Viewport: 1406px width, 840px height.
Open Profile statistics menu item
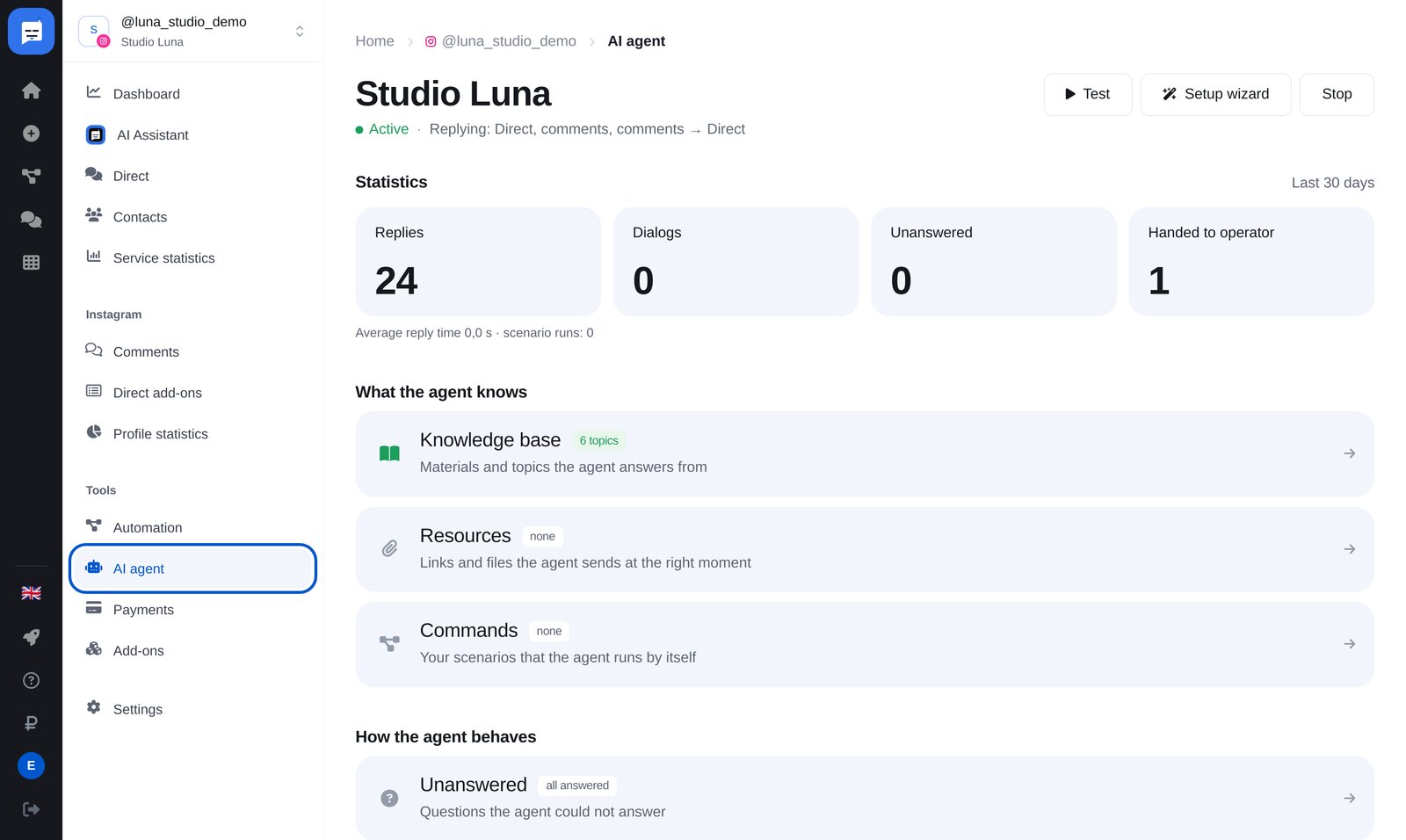193,434
